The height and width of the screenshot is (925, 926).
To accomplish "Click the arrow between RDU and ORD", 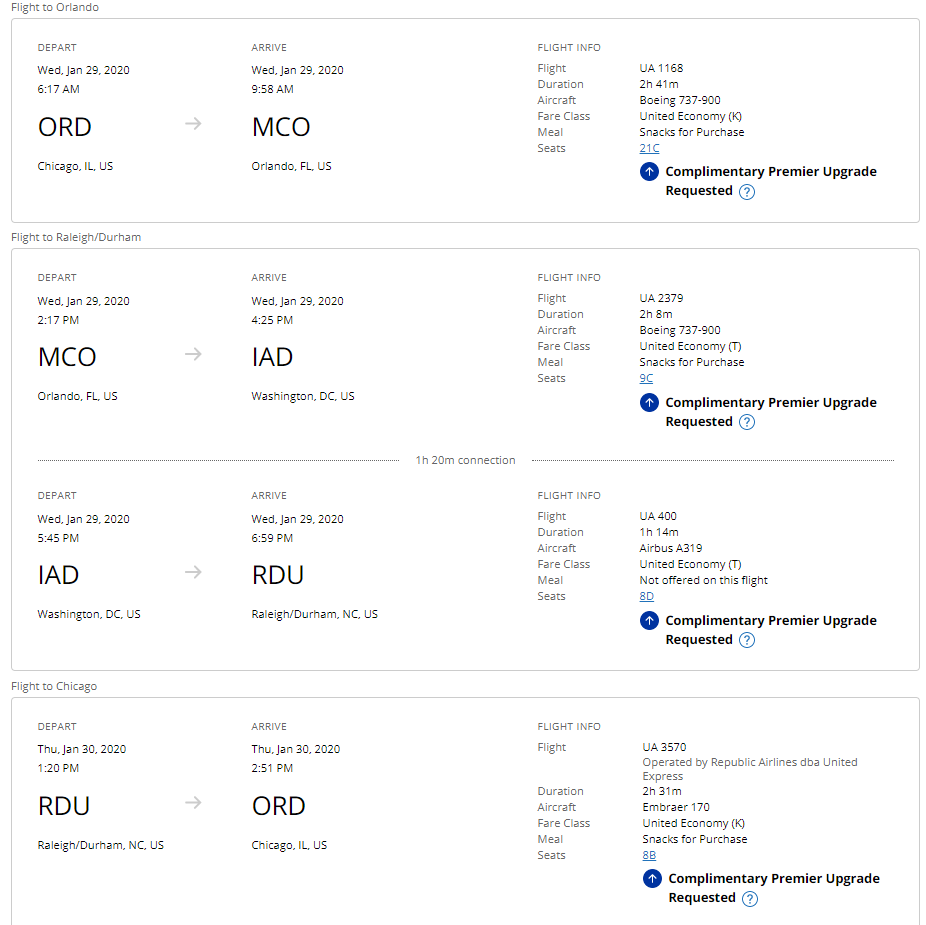I will (194, 803).
